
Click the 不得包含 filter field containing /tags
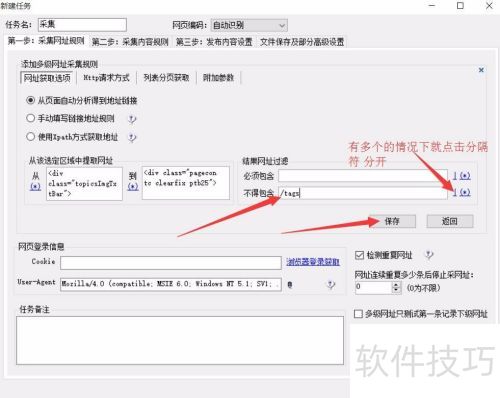pos(363,193)
